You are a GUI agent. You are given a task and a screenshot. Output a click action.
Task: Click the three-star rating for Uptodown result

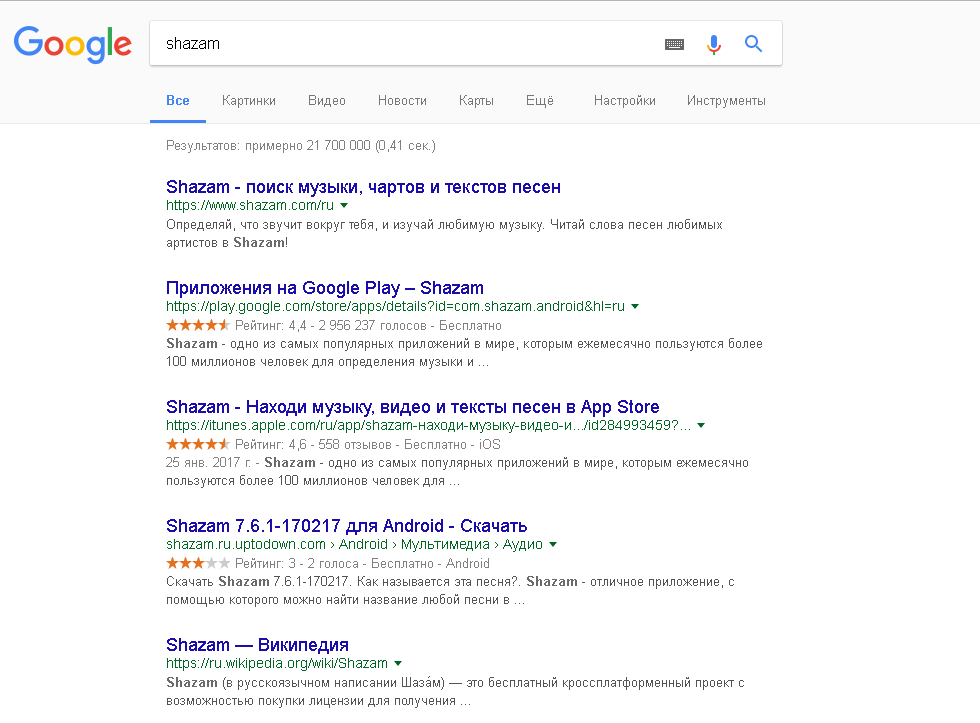(198, 563)
